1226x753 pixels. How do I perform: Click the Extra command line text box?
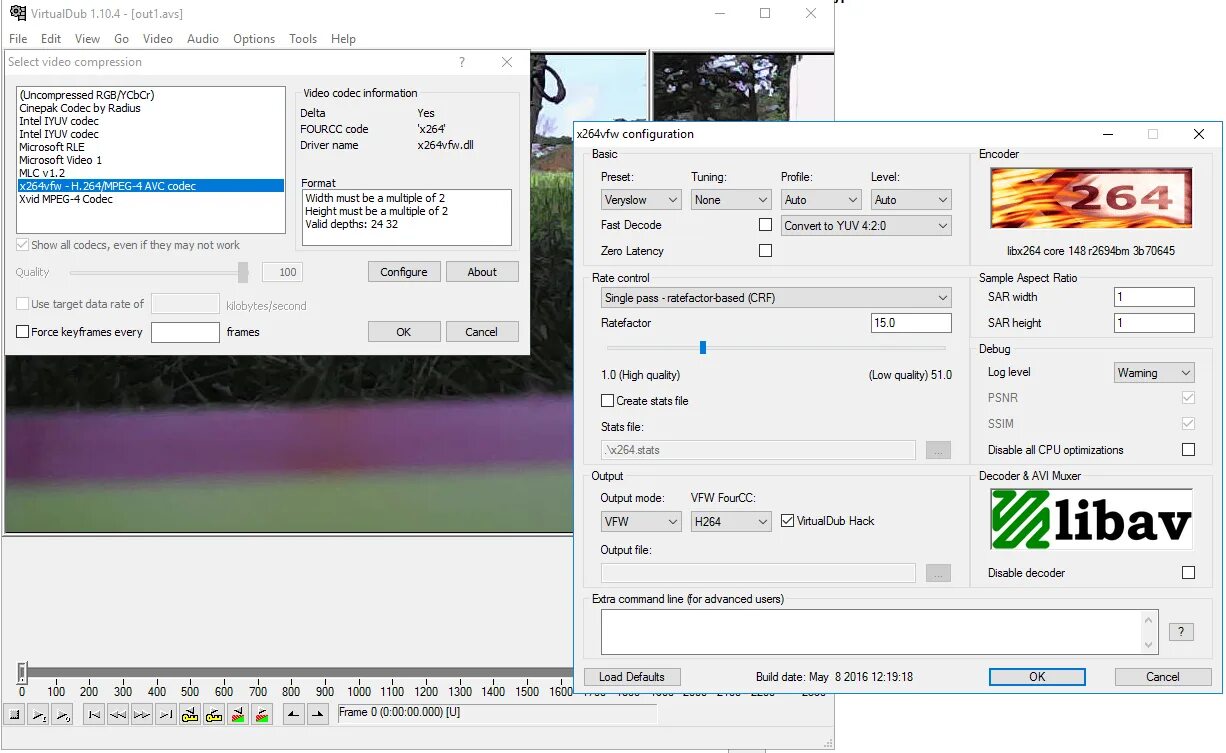[x=879, y=632]
